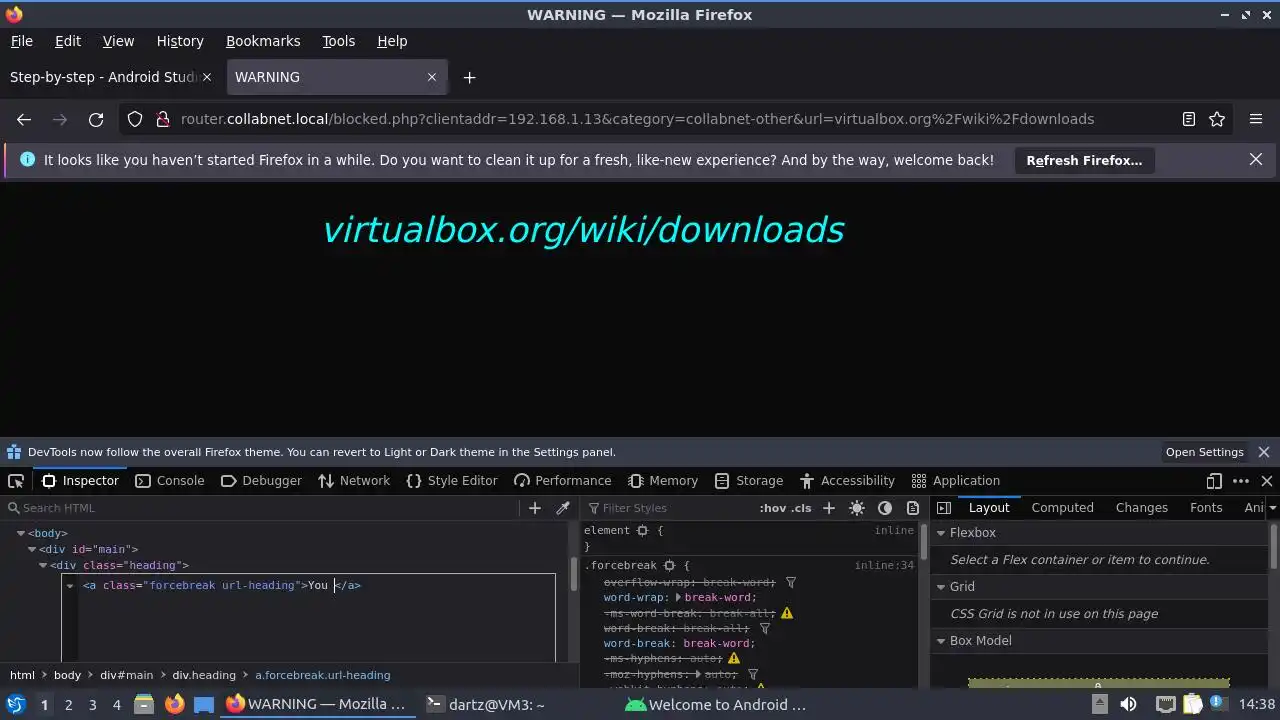Image resolution: width=1280 pixels, height=720 pixels.
Task: Show site connection security padlock
Action: point(162,119)
